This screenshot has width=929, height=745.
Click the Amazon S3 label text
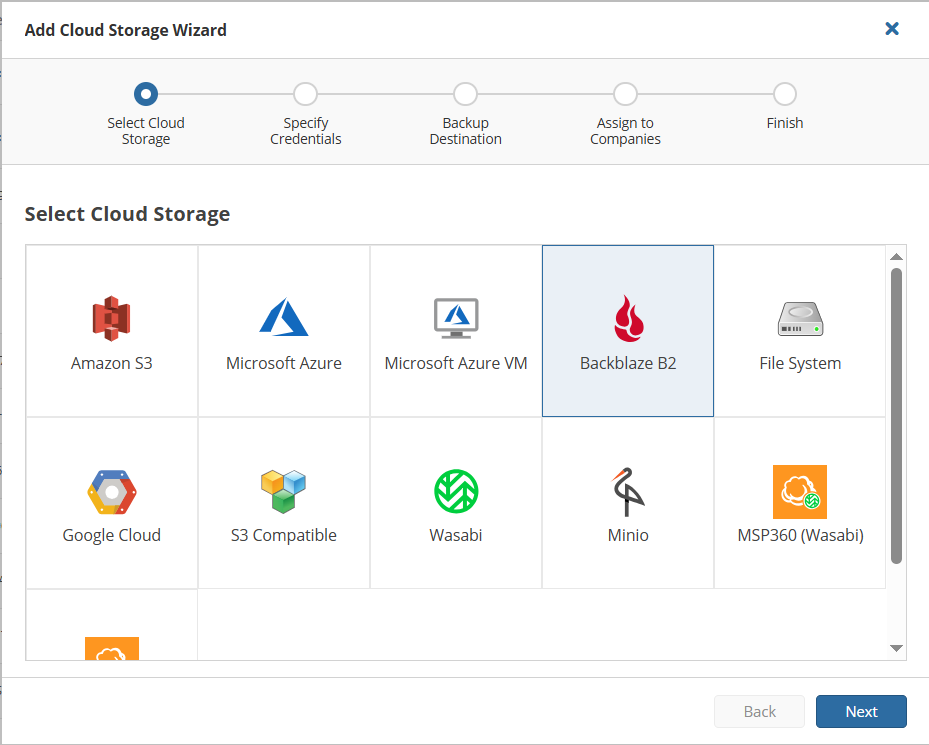[x=112, y=363]
